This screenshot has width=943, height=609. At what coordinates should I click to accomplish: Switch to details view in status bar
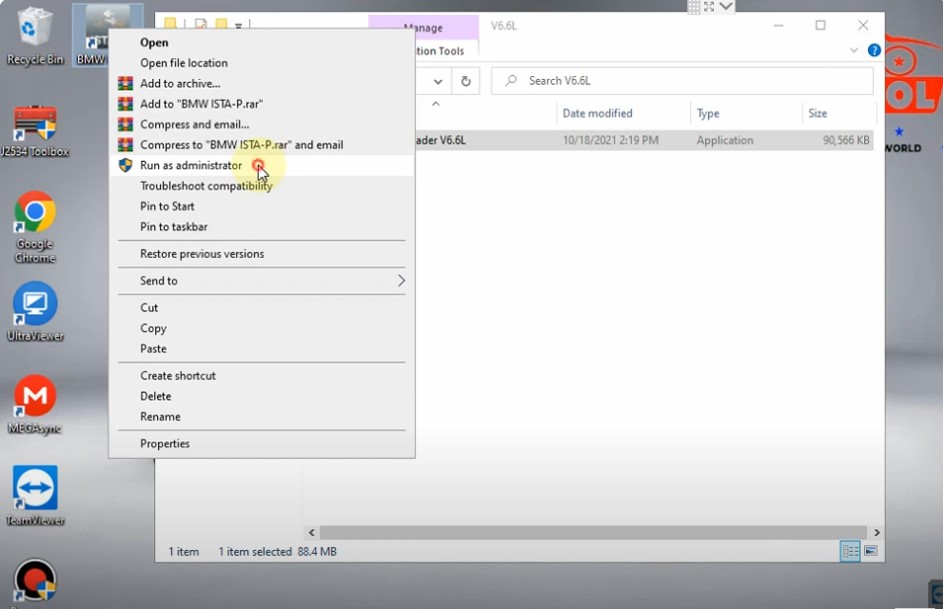click(850, 551)
